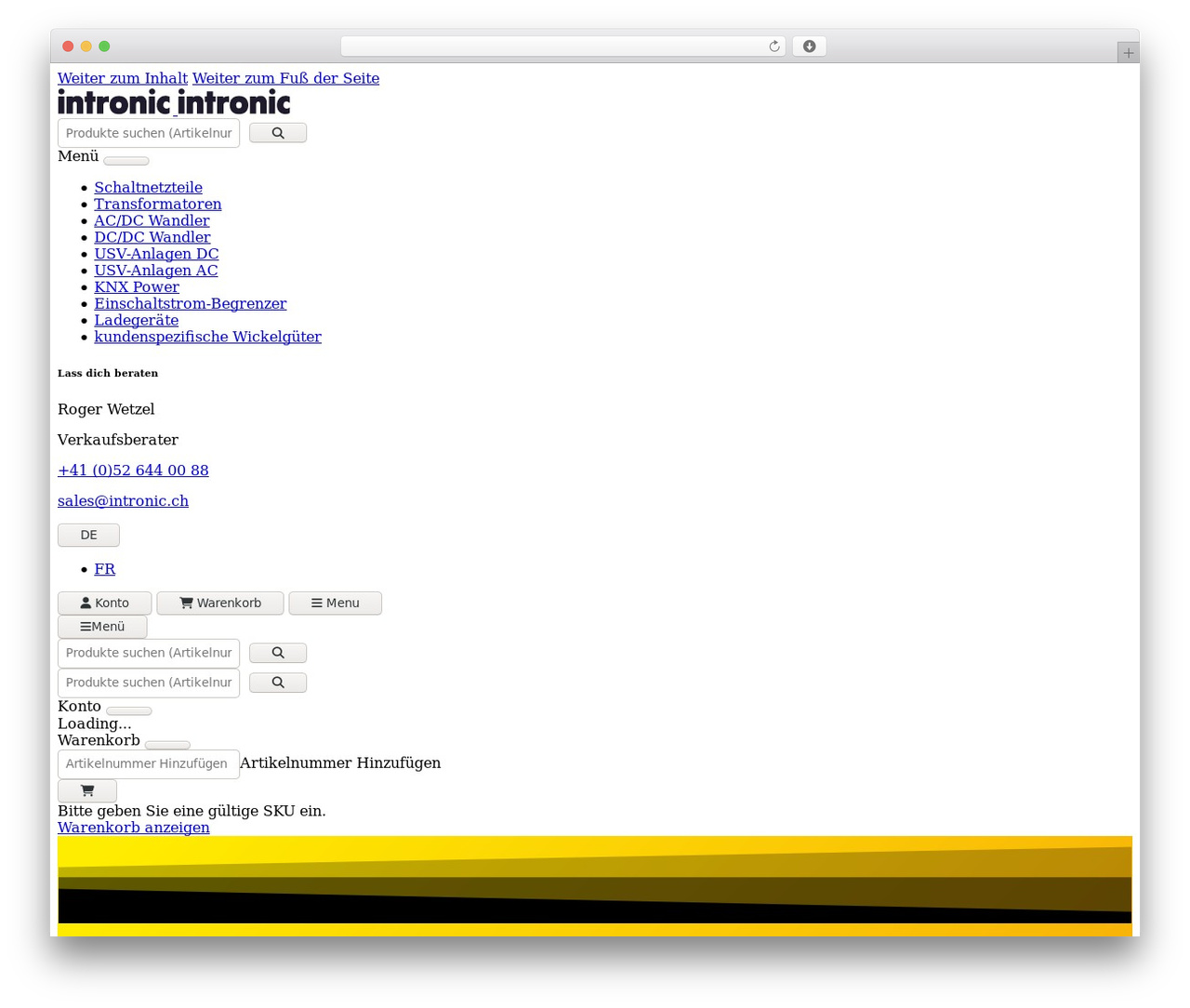Click the Warenkorb cart button
1190x1008 pixels.
[220, 603]
